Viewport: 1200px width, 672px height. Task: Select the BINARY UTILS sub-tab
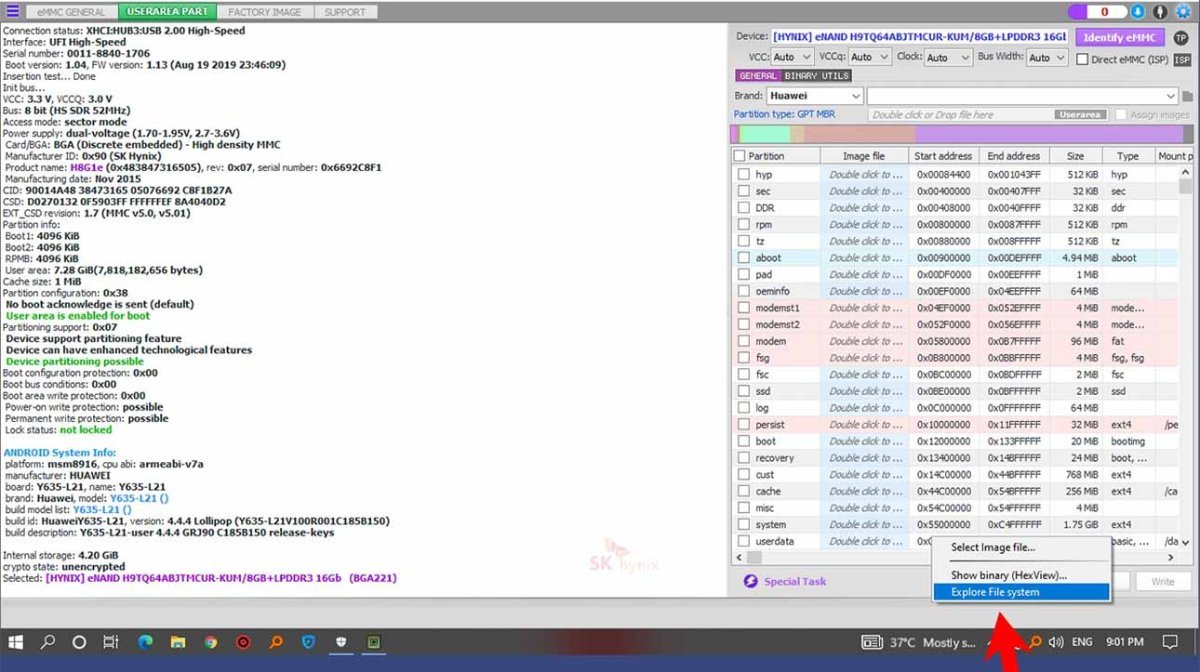point(816,76)
